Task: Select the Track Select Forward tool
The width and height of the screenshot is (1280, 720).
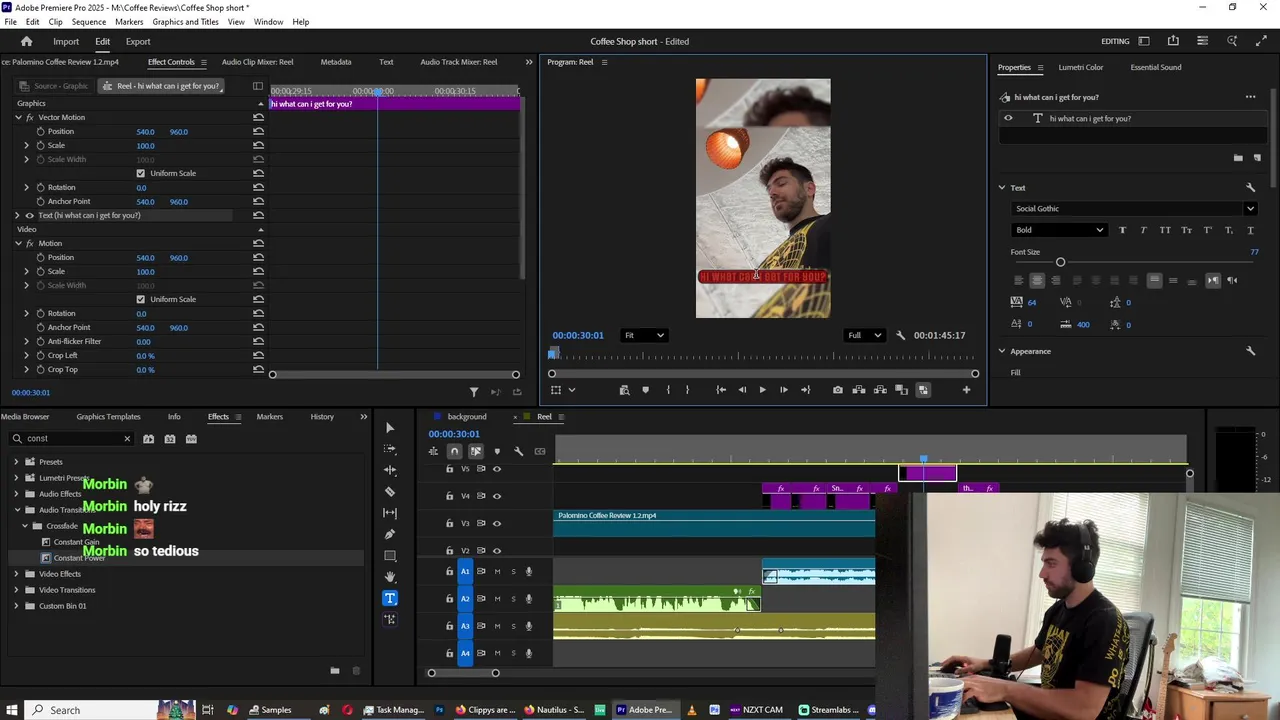Action: [390, 449]
